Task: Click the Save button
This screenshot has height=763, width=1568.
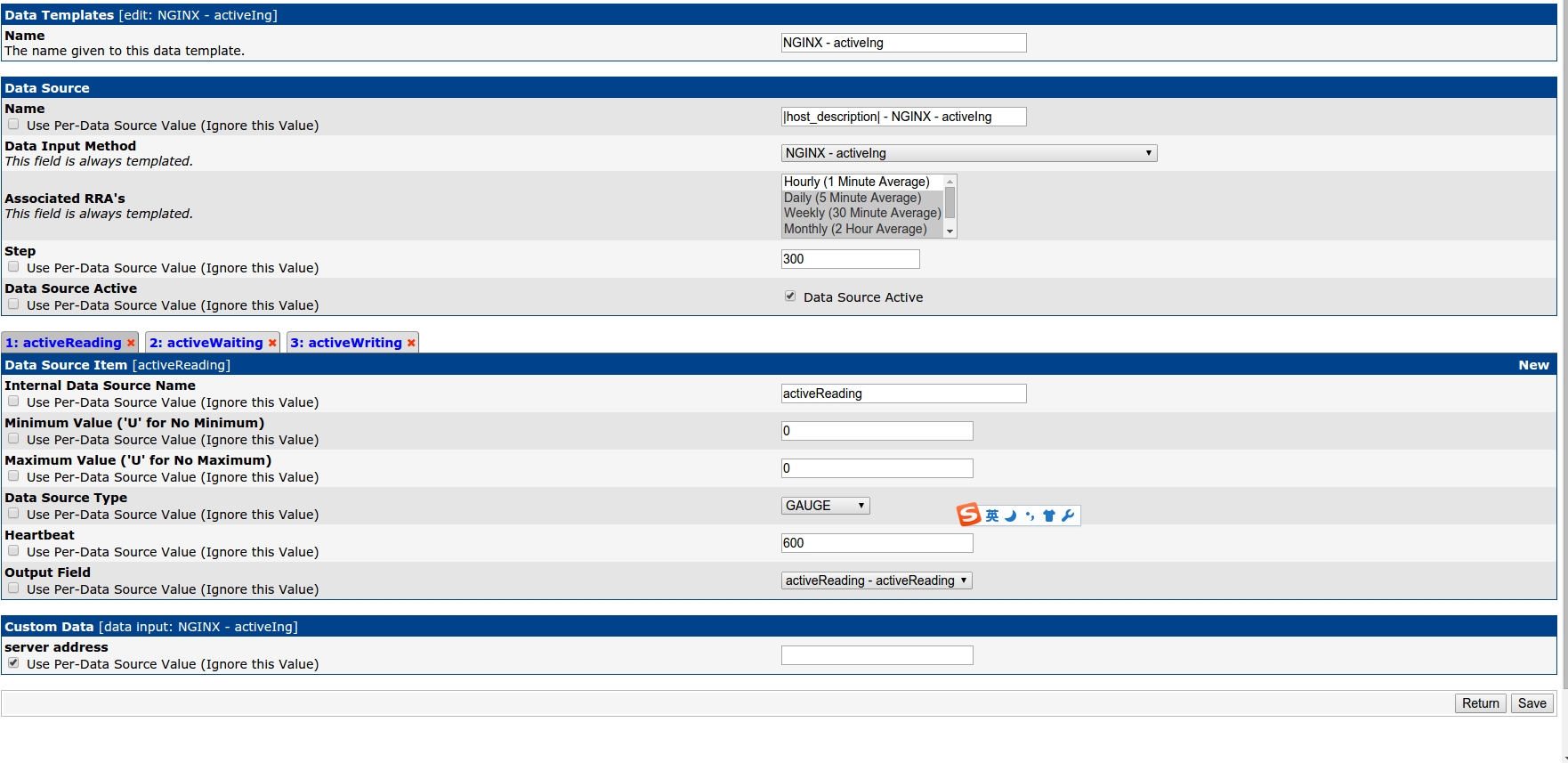Action: tap(1532, 703)
